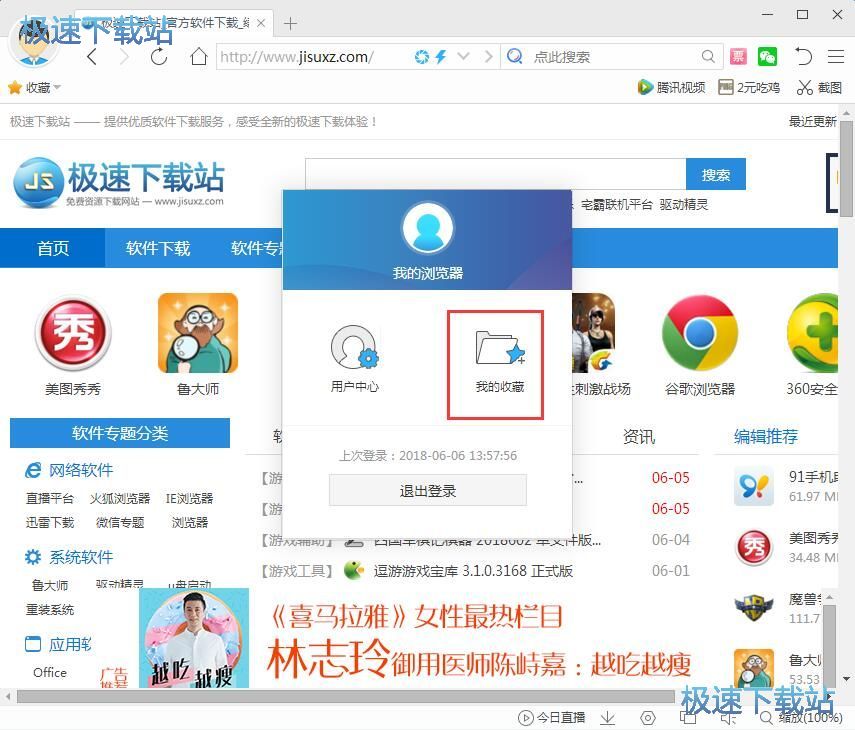The height and width of the screenshot is (730, 855).
Task: Open 腾讯视频 bookmark
Action: pyautogui.click(x=671, y=87)
